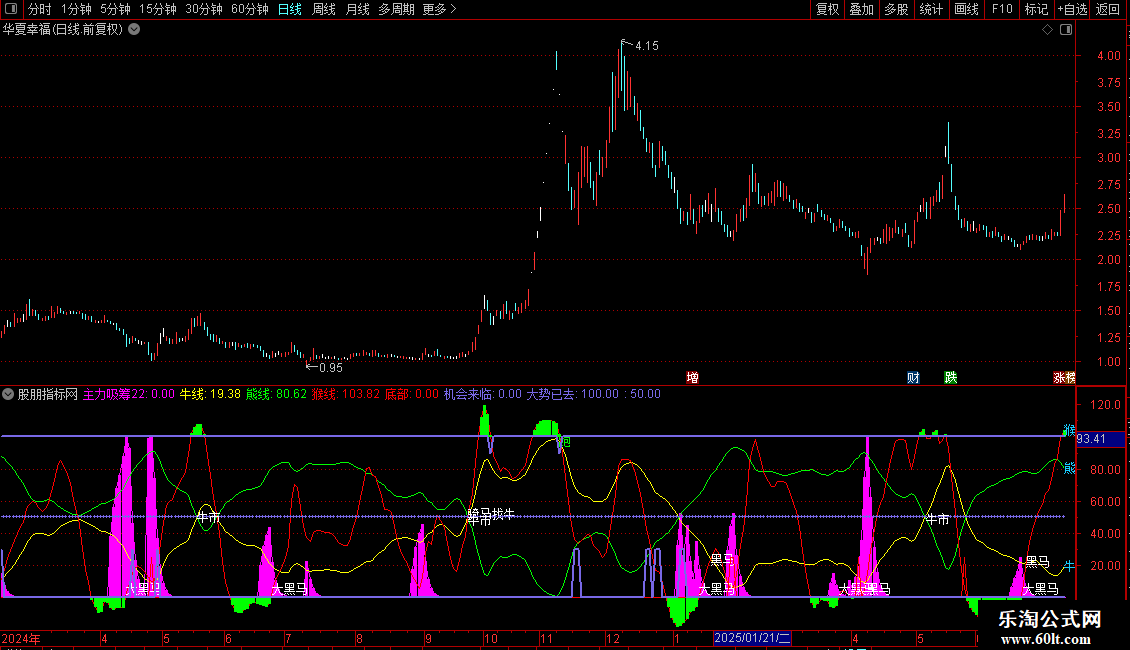Open the dropdown next to 华夏幸福 title
Viewport: 1130px width, 650px height.
[134, 29]
